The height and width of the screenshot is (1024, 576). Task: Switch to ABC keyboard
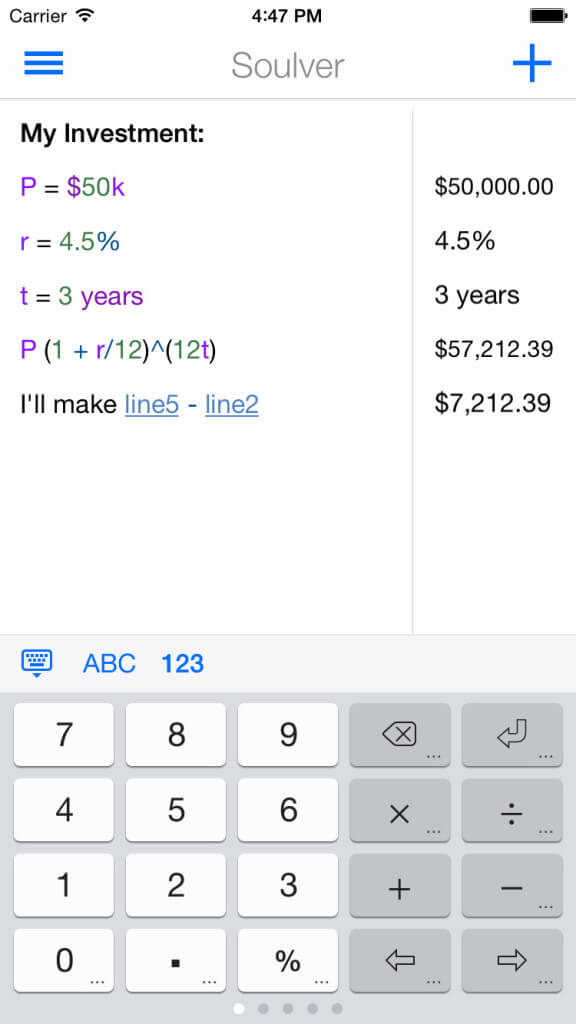tap(109, 664)
